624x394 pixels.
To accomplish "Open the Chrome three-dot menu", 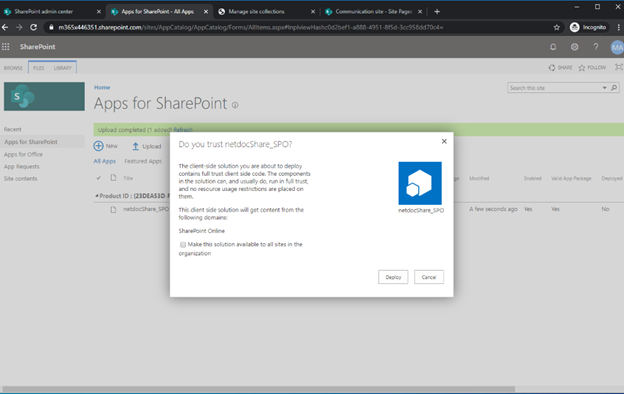I will (x=618, y=27).
